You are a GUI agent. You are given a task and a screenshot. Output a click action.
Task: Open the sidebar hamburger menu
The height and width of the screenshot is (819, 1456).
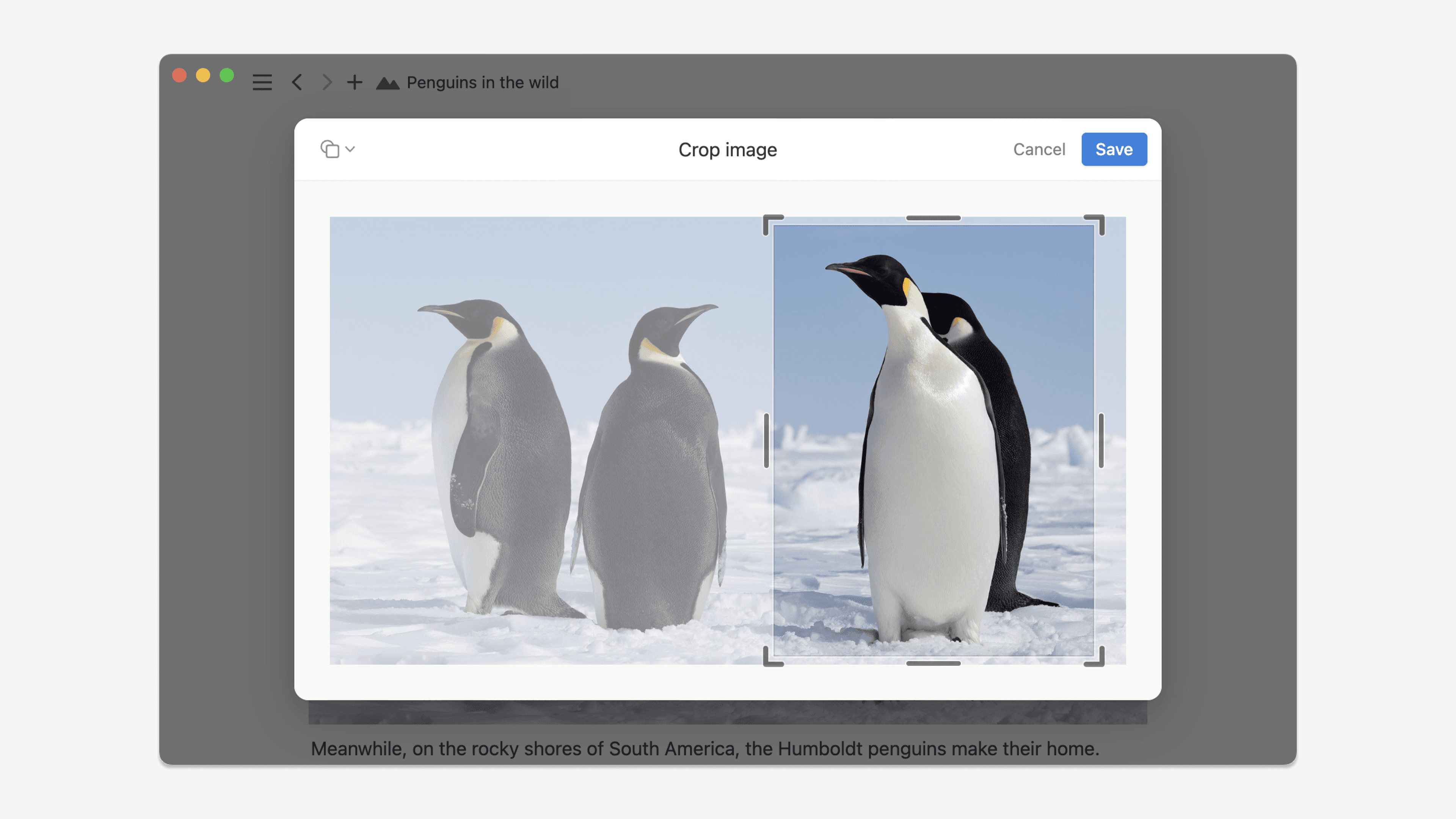(x=262, y=83)
